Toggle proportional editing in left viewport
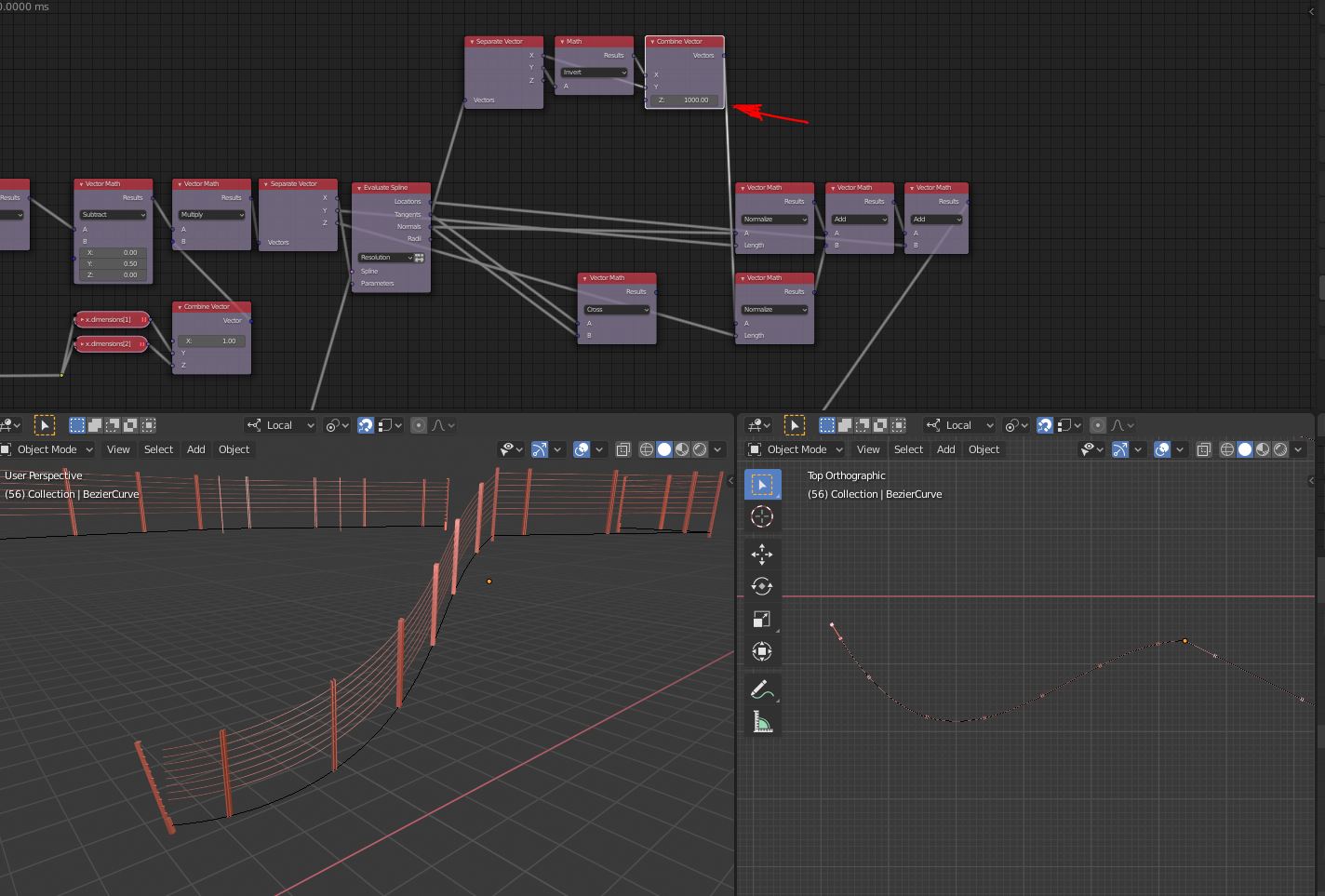The height and width of the screenshot is (896, 1325). click(419, 425)
